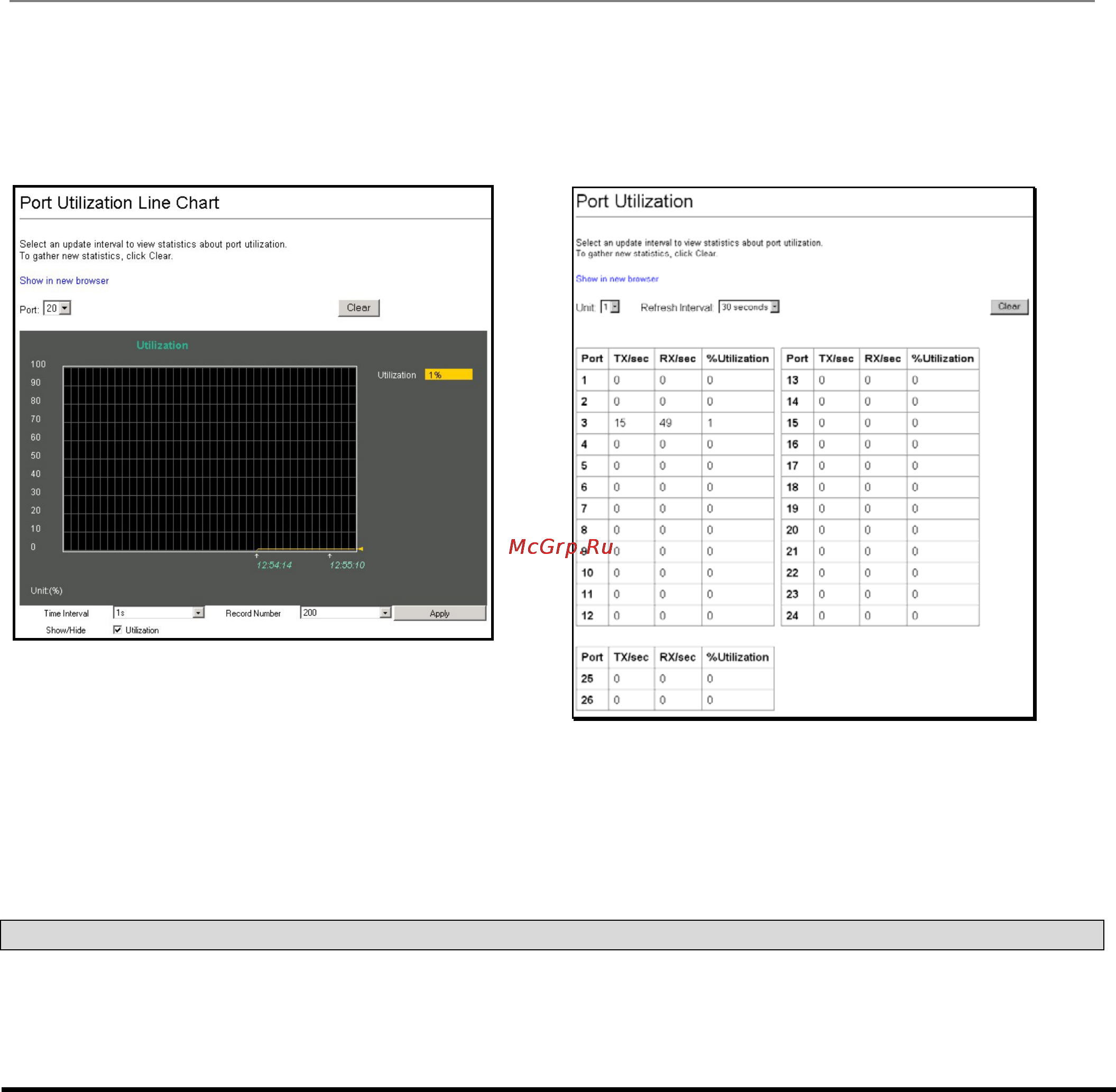Open the Refresh Interval dropdown

(x=749, y=307)
